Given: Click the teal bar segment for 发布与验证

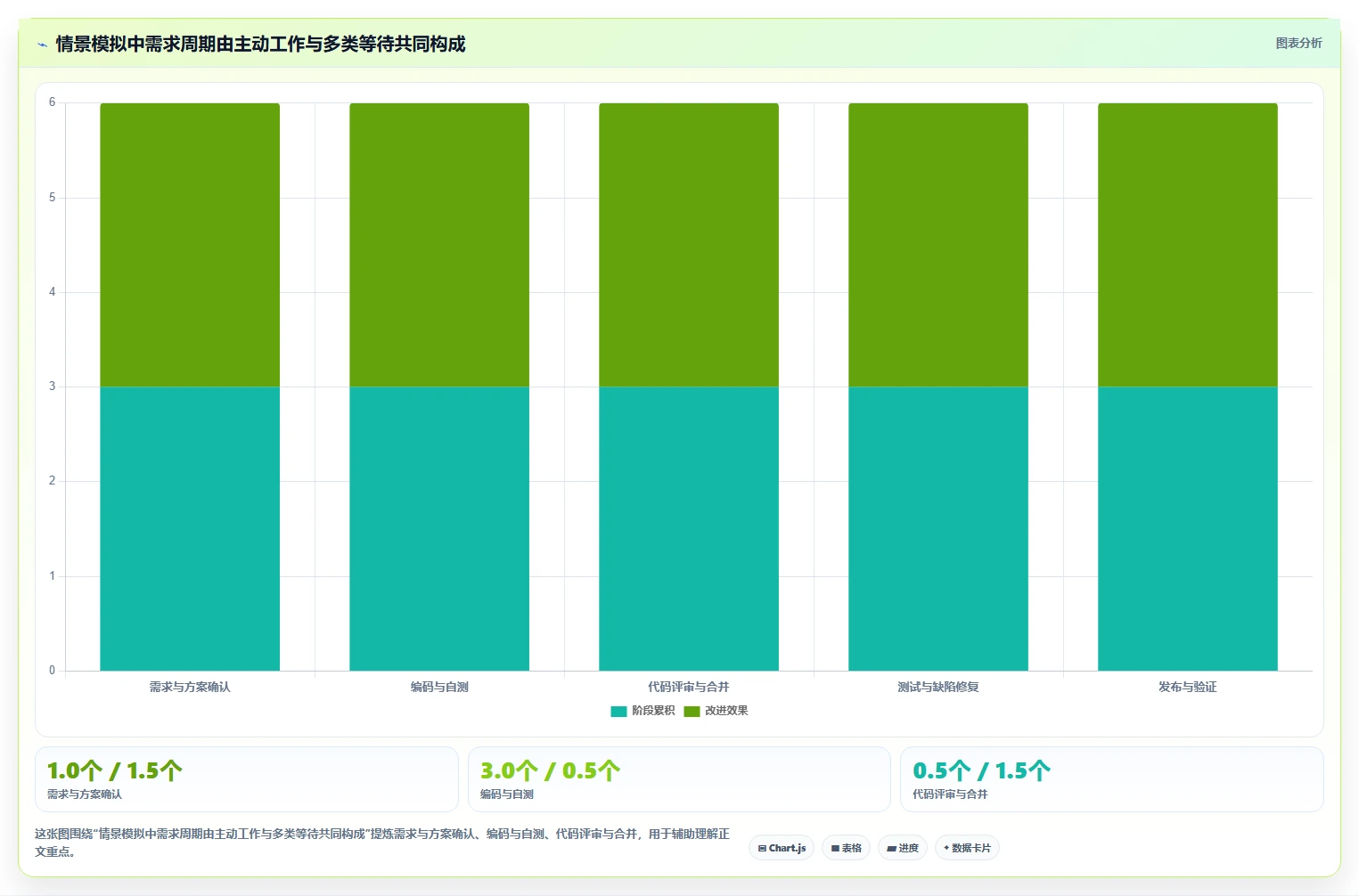Looking at the screenshot, I should pyautogui.click(x=1188, y=528).
